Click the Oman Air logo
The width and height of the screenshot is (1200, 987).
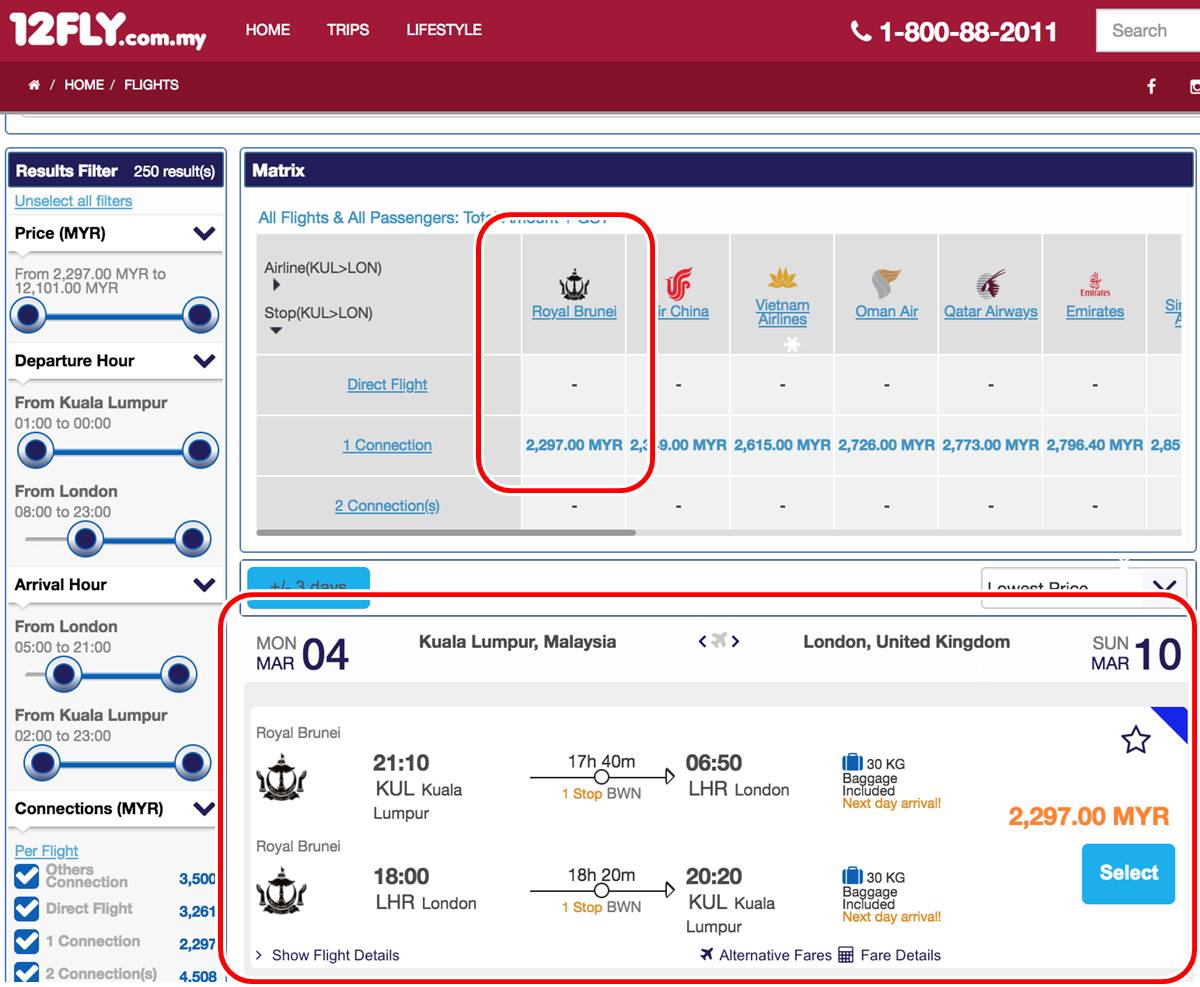[x=887, y=284]
